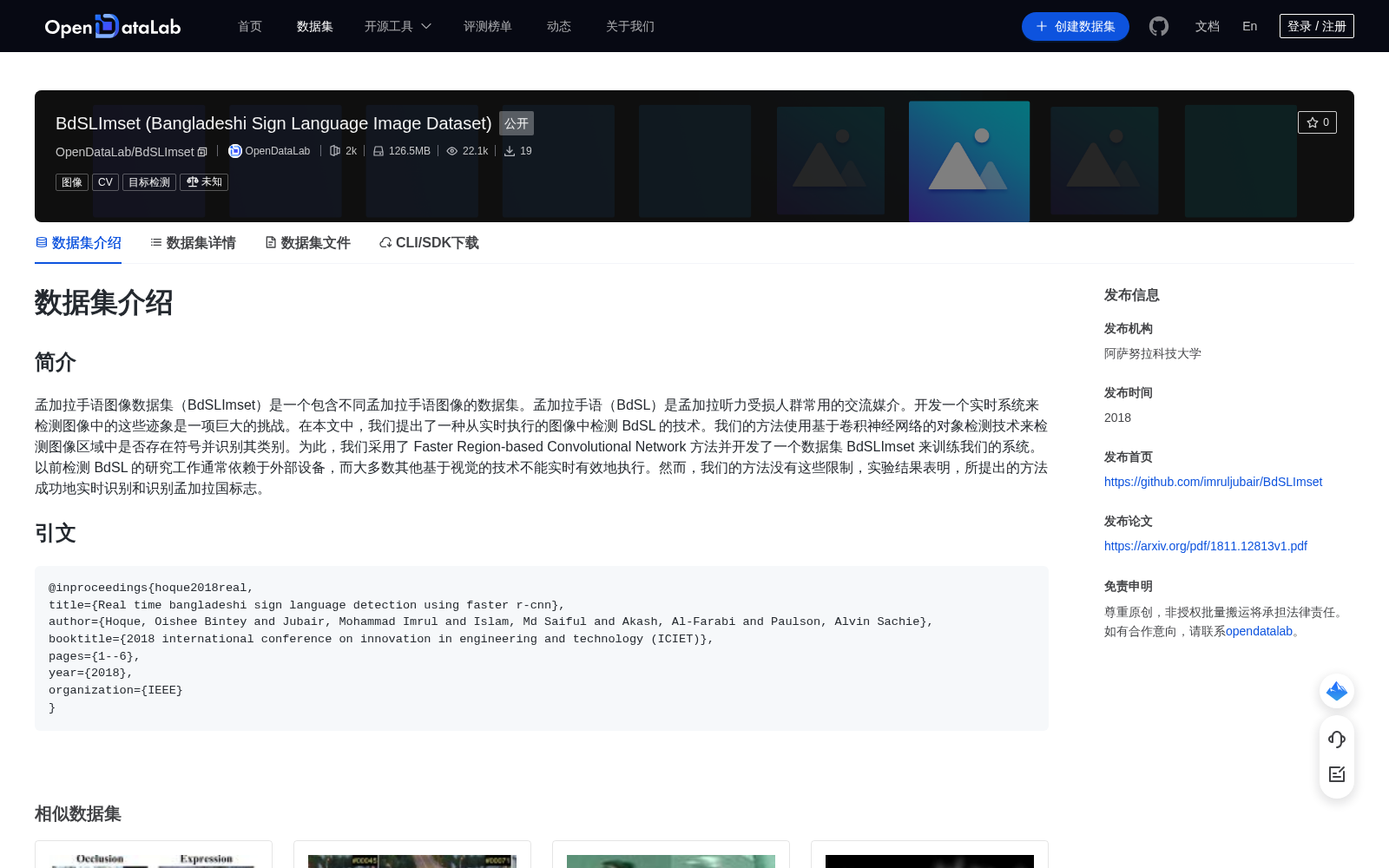Click the file count icon showing 2k
Screen dimensions: 1389x868
[335, 151]
